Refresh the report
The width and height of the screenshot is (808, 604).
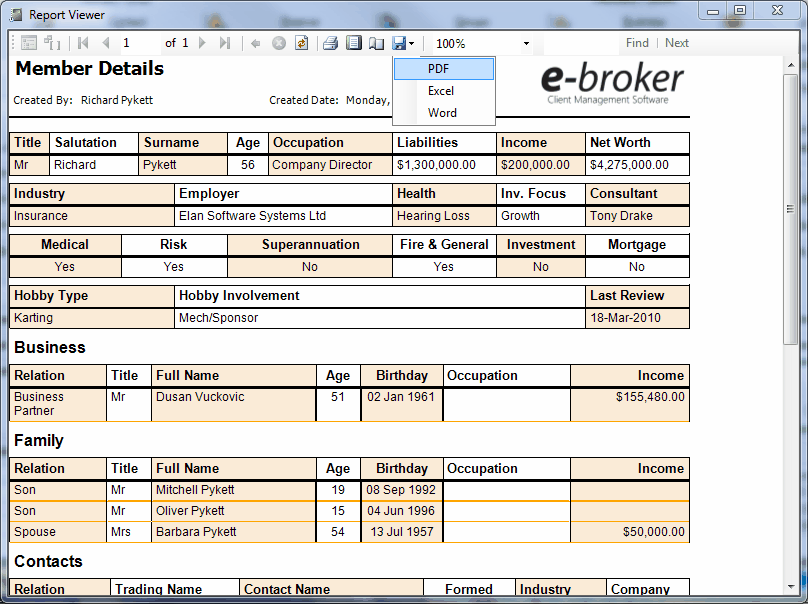[x=301, y=43]
